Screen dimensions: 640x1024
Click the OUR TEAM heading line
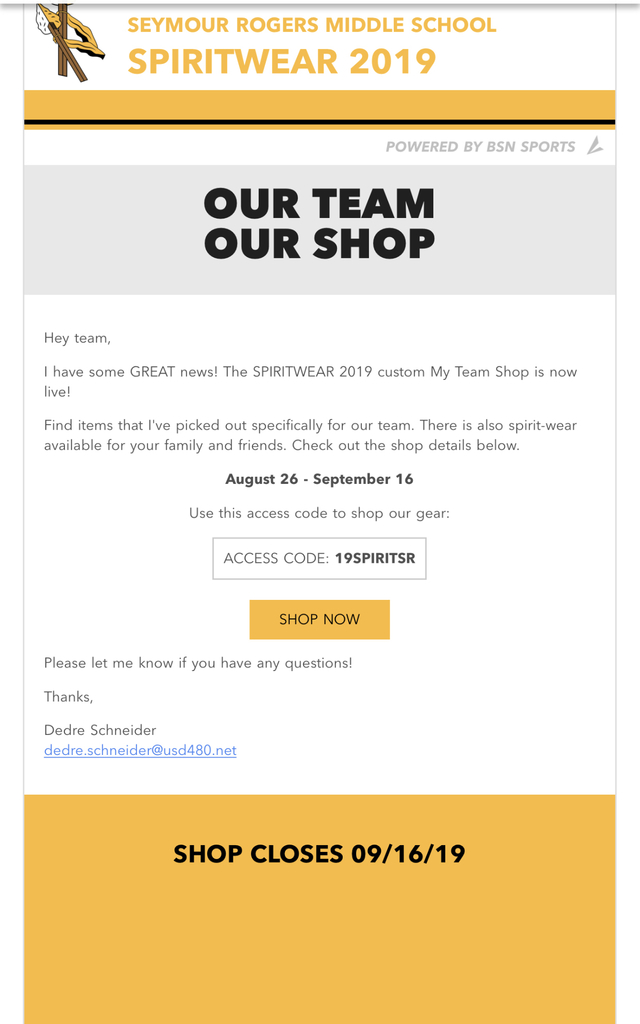(x=319, y=205)
